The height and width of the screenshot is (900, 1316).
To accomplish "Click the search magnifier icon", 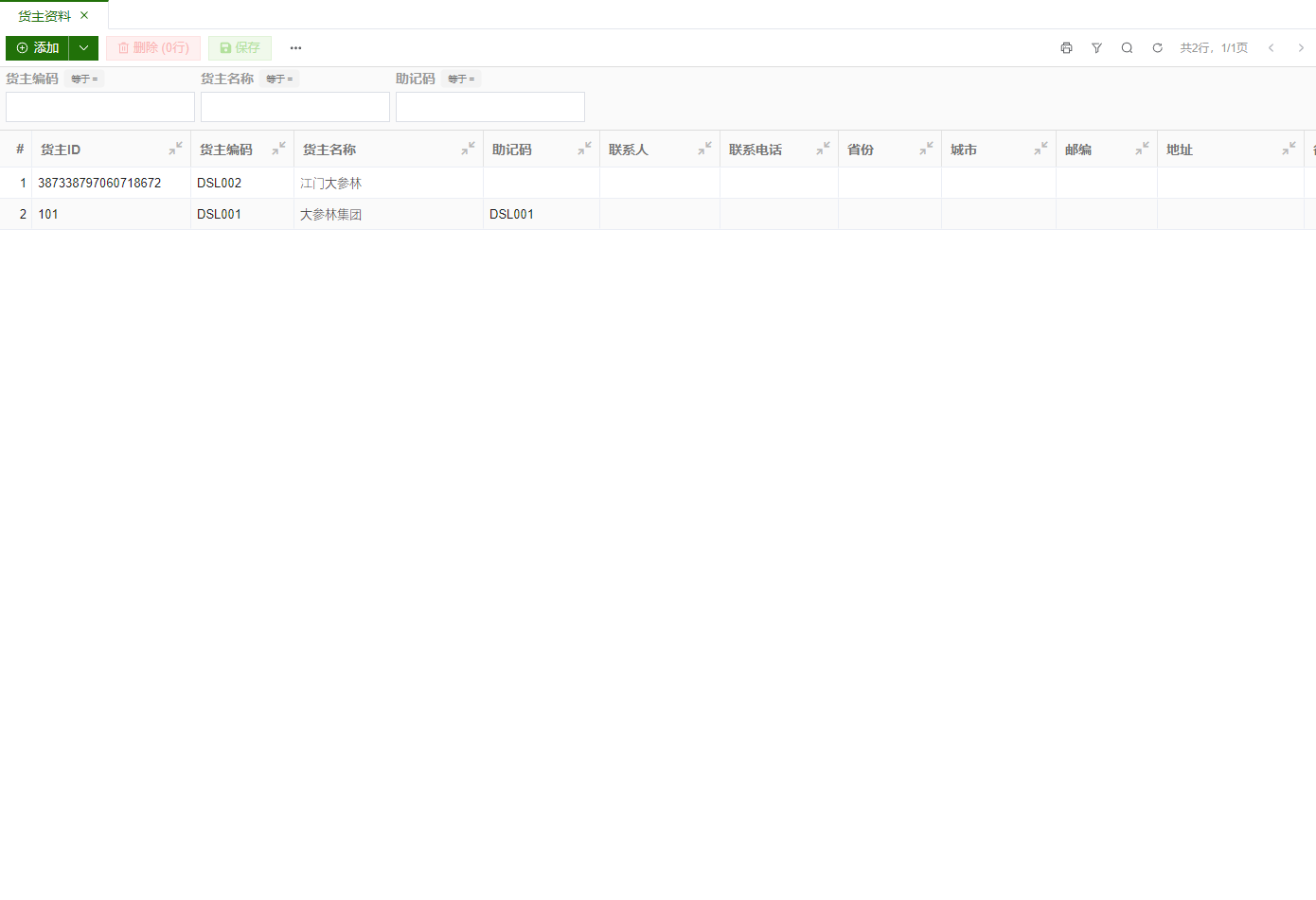I will pyautogui.click(x=1127, y=48).
